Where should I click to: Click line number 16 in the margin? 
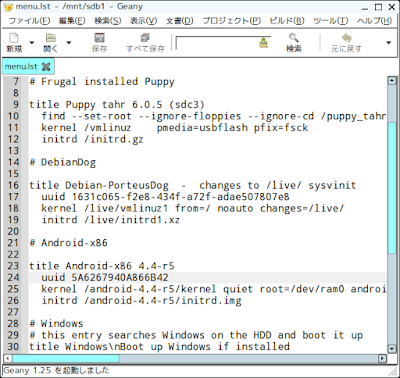pyautogui.click(x=13, y=185)
